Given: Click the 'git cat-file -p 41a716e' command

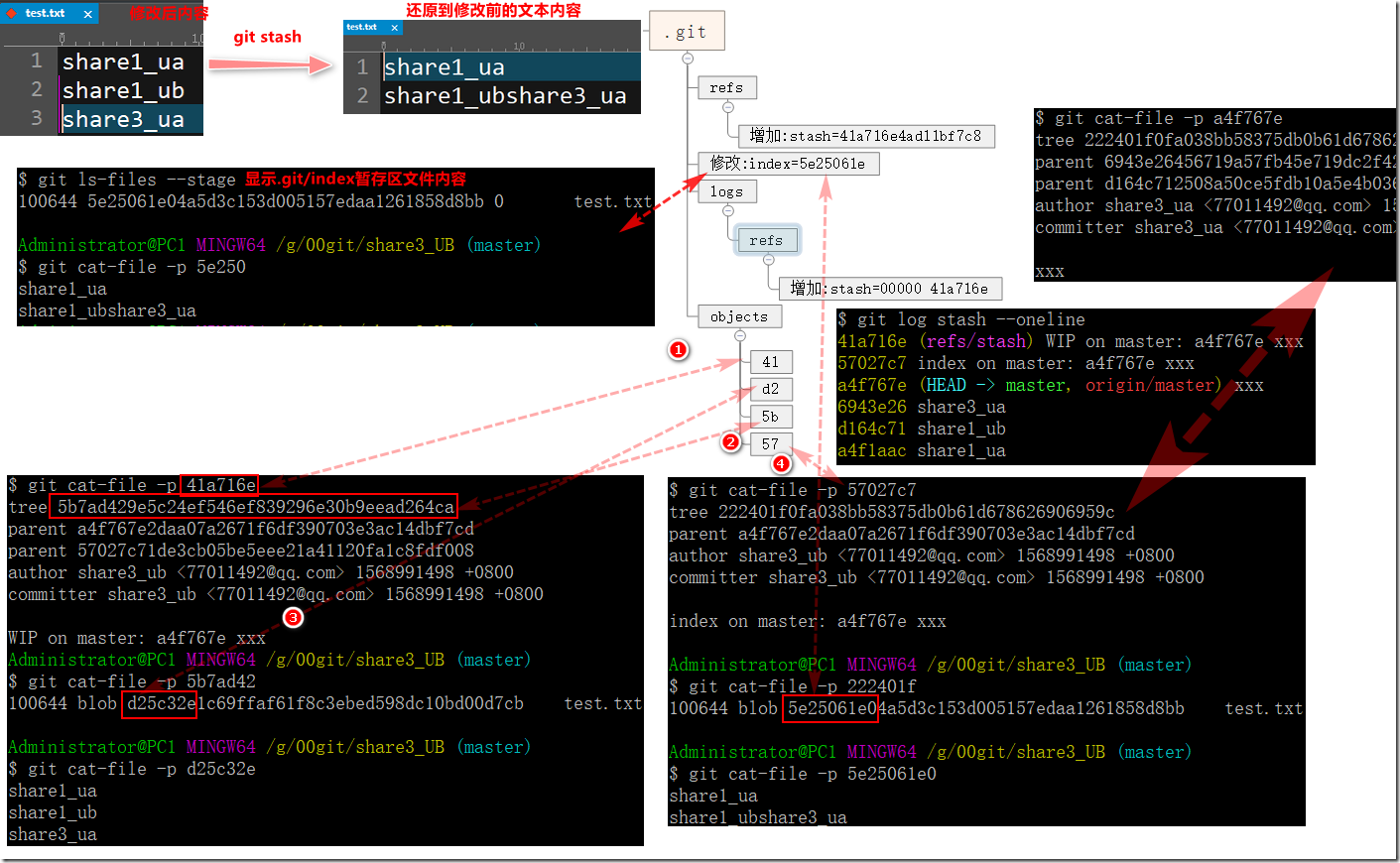Looking at the screenshot, I should (x=132, y=485).
